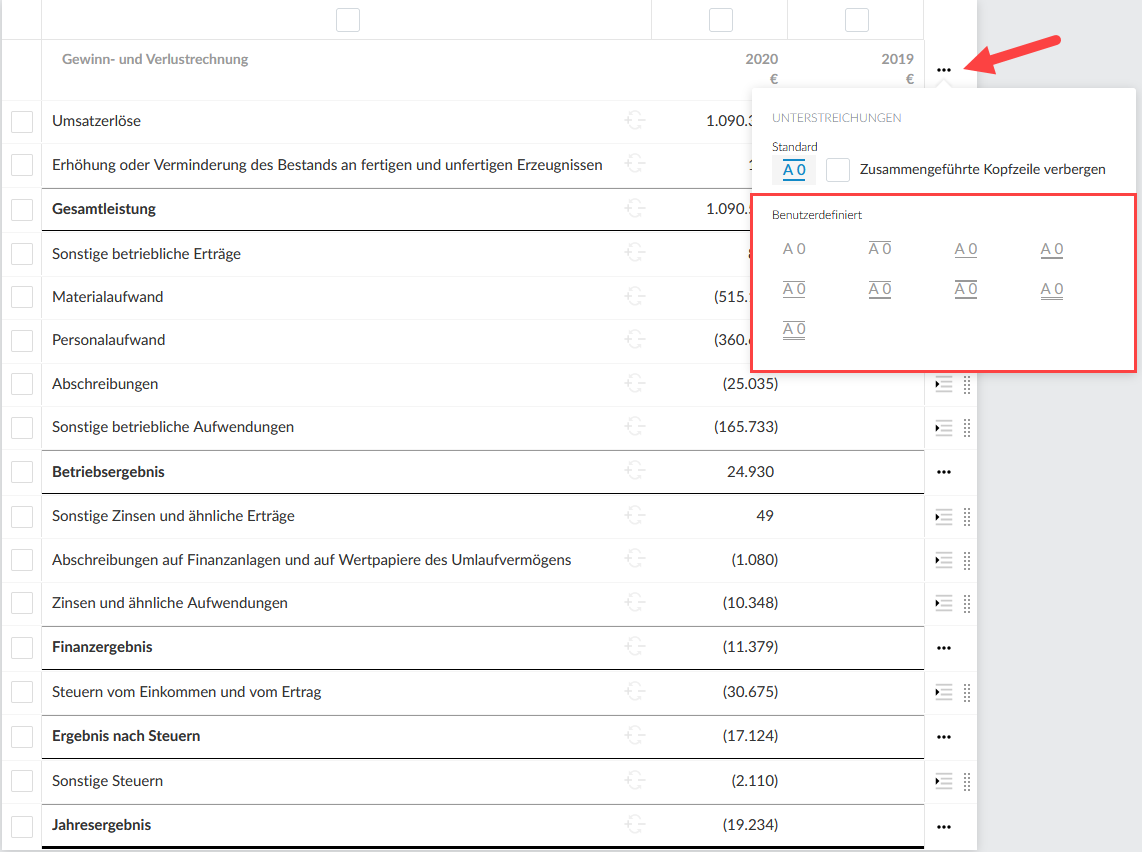
Task: Apply custom thick single underline style
Action: tap(1052, 249)
